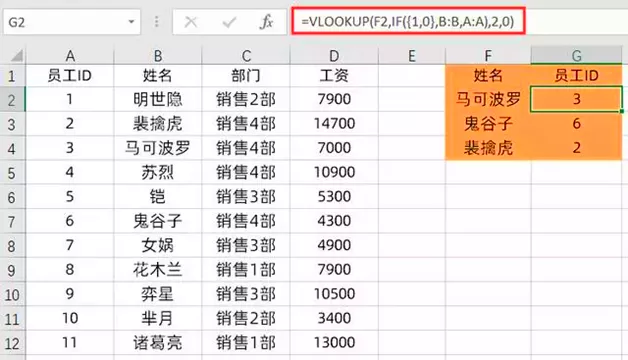Image resolution: width=628 pixels, height=360 pixels.
Task: Click the selected cell G2 showing 3
Action: click(576, 99)
